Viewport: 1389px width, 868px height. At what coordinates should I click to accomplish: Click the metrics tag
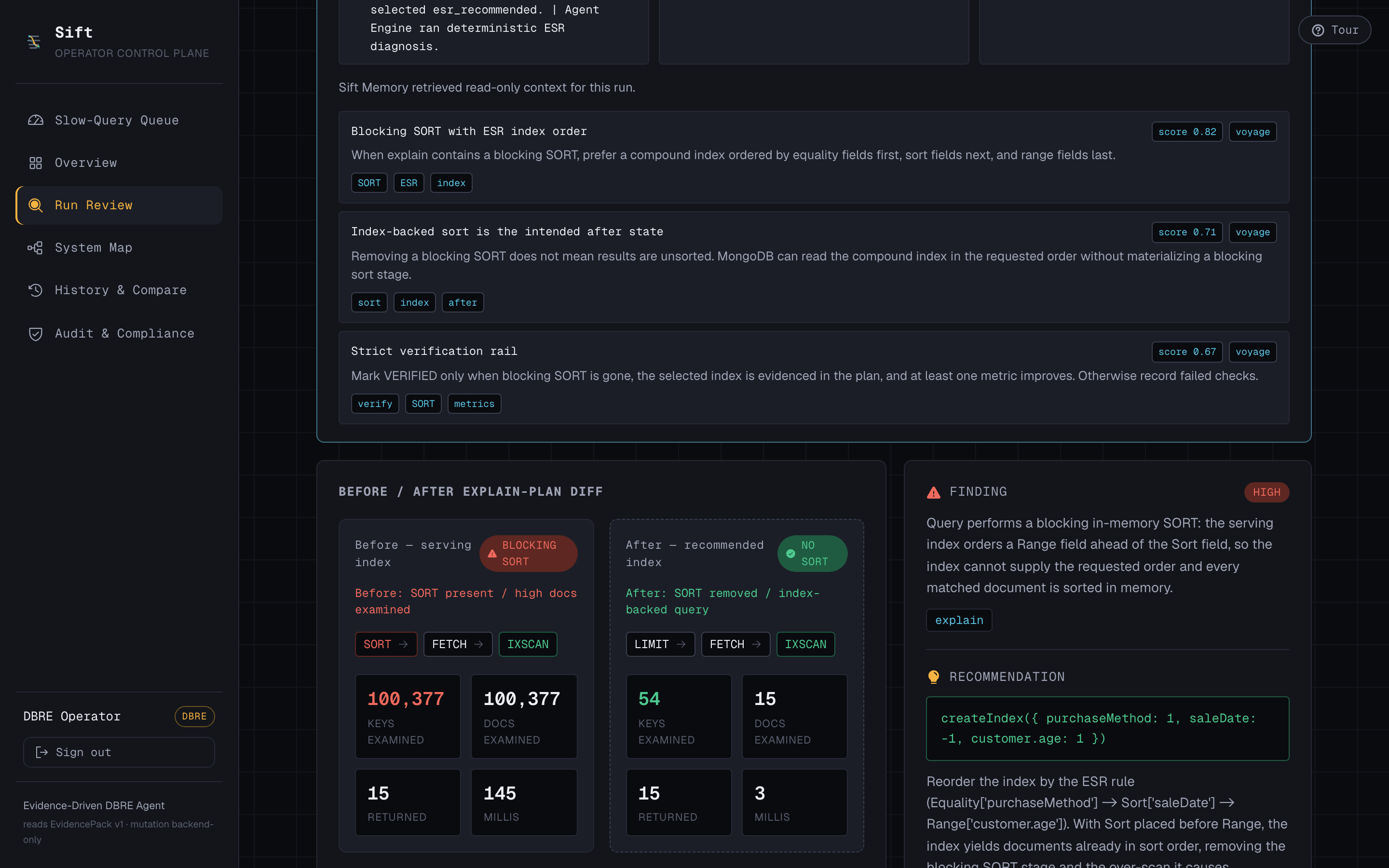coord(474,404)
